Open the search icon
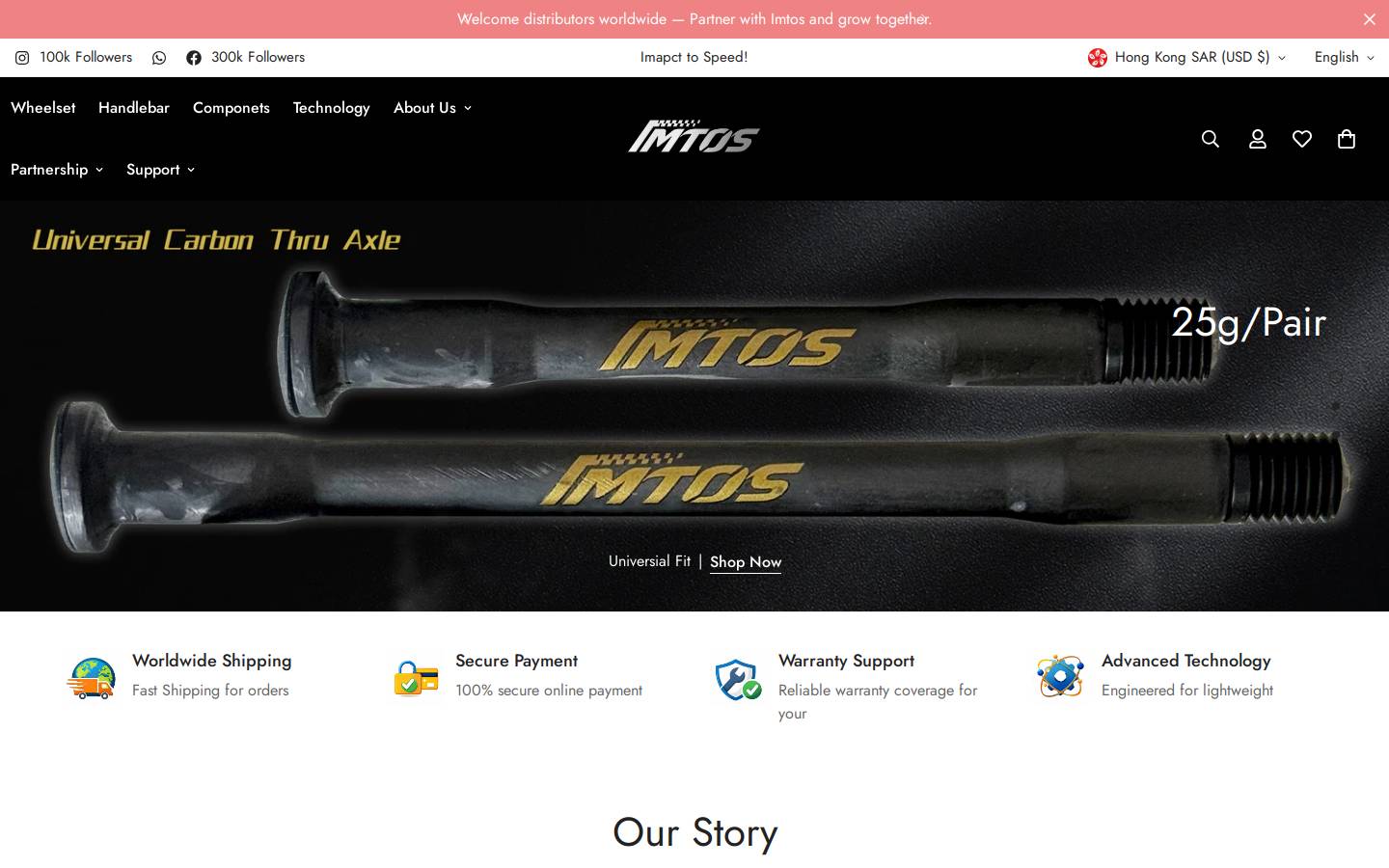 click(x=1211, y=139)
